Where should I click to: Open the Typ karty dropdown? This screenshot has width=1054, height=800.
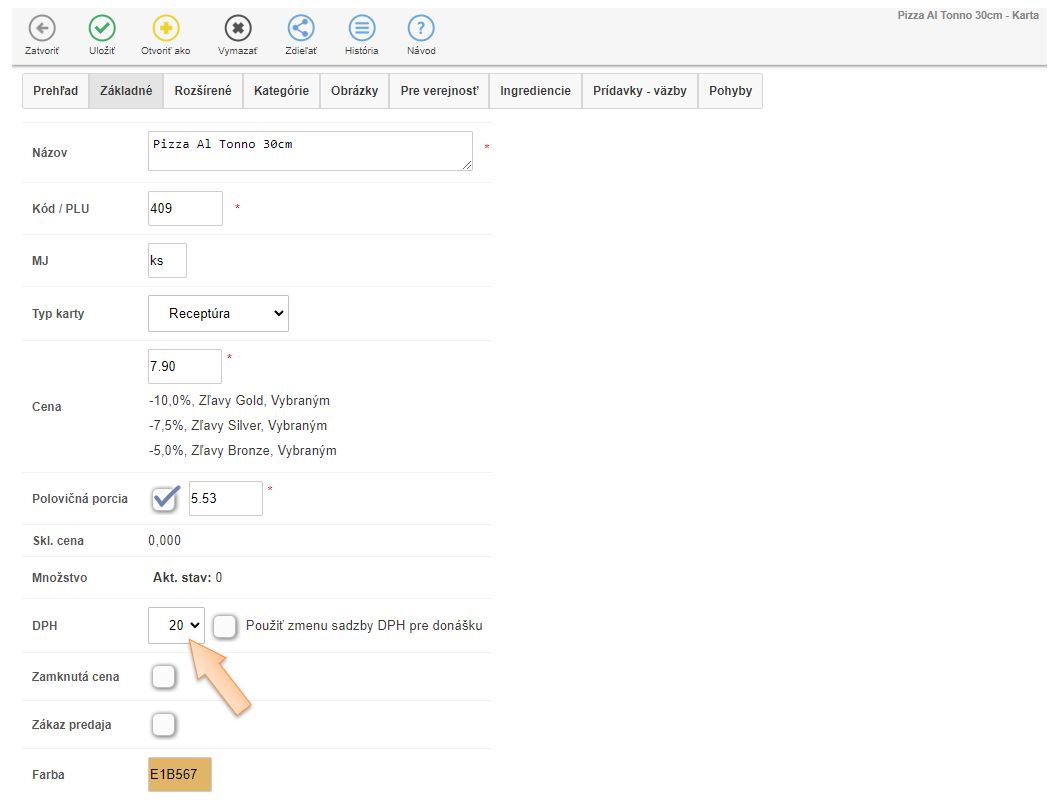pyautogui.click(x=218, y=313)
